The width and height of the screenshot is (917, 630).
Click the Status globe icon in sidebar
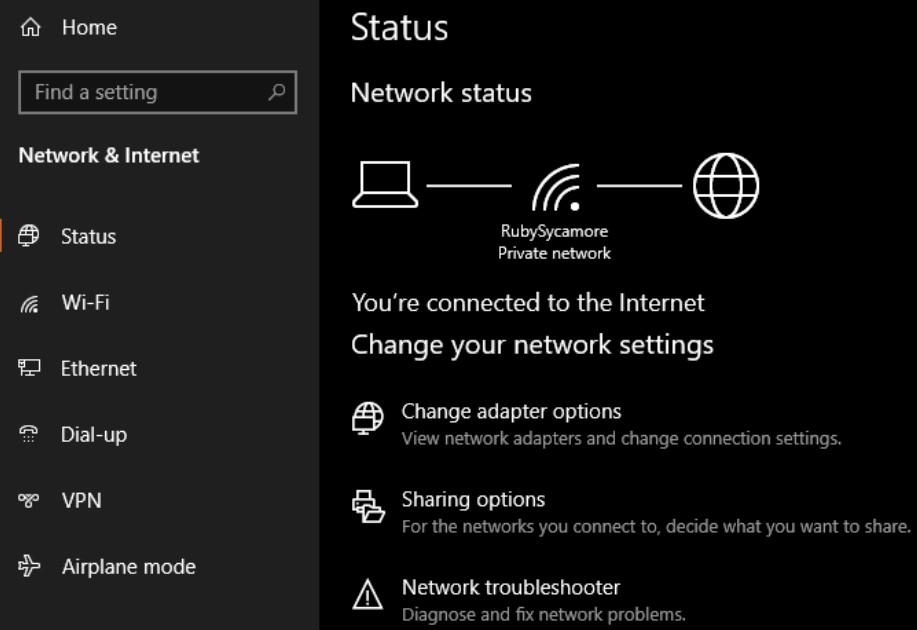(29, 236)
